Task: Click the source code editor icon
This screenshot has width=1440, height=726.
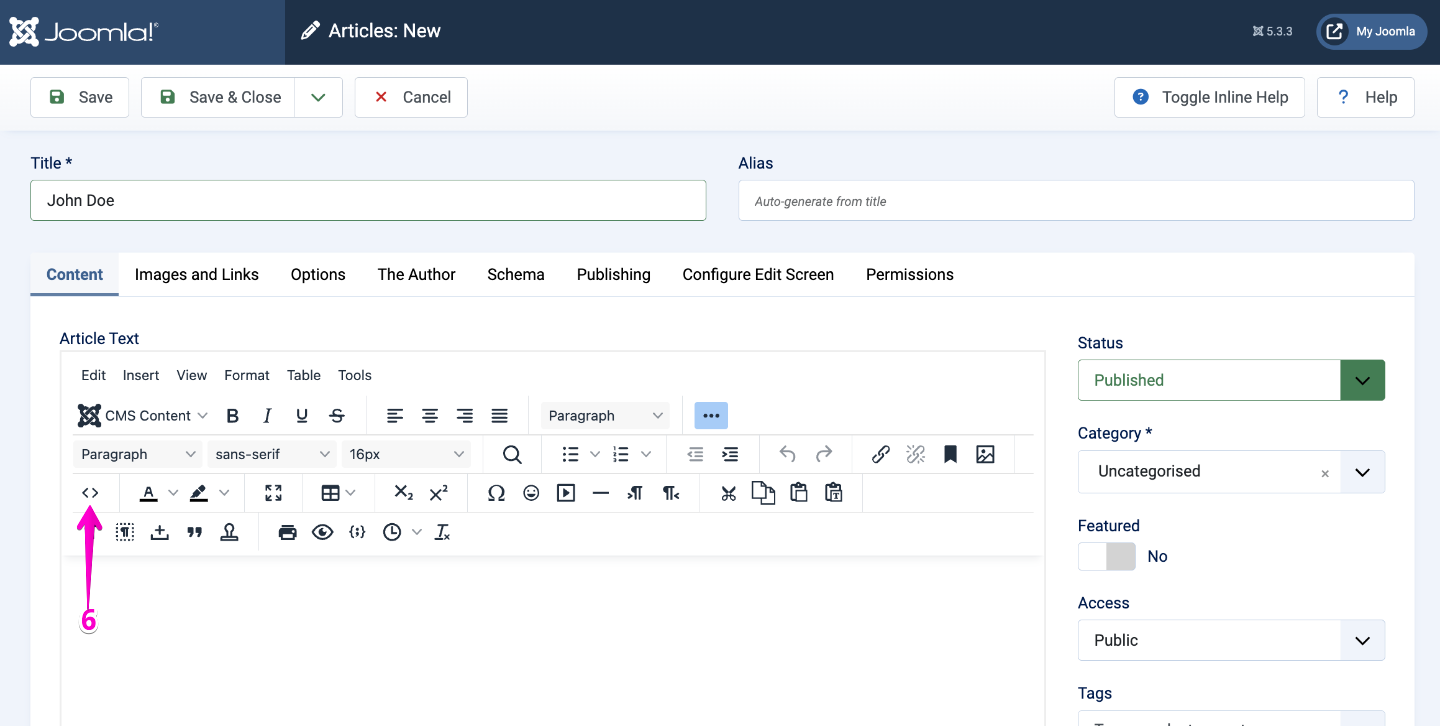Action: tap(90, 493)
